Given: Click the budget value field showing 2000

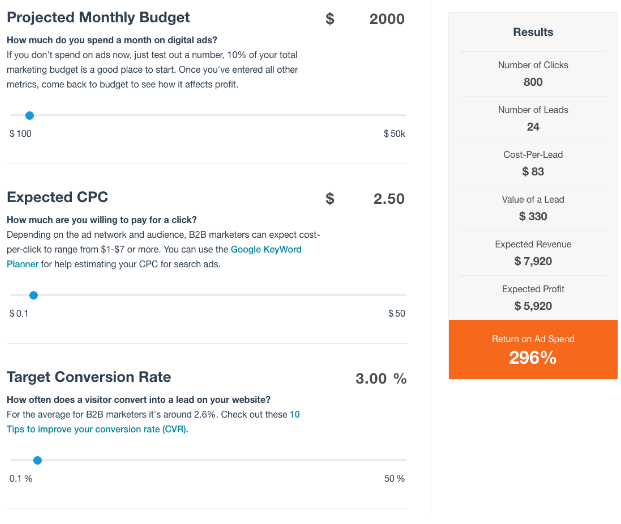Looking at the screenshot, I should point(386,19).
